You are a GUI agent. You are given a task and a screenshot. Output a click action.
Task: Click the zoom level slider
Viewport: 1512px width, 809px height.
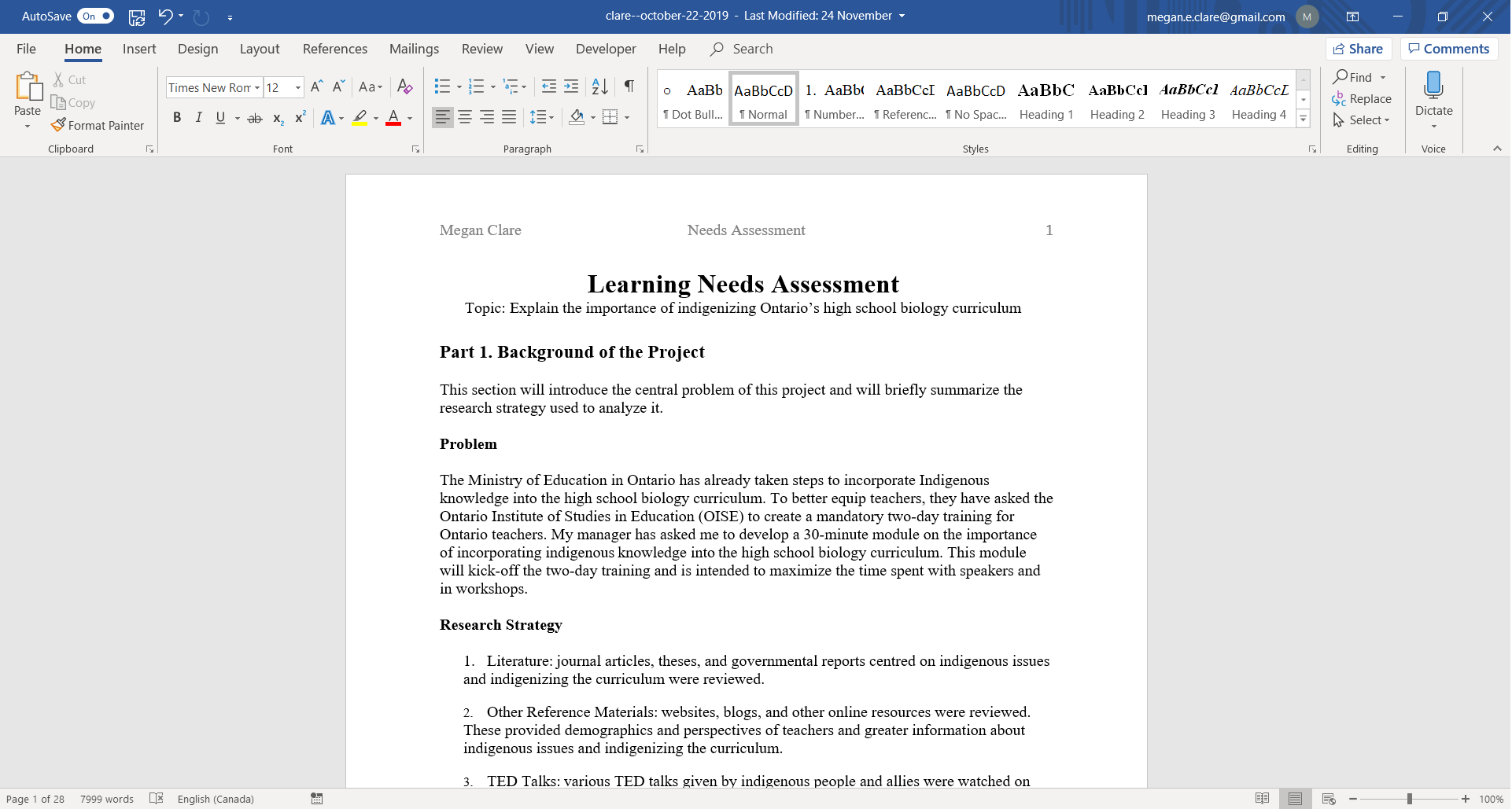[1409, 799]
